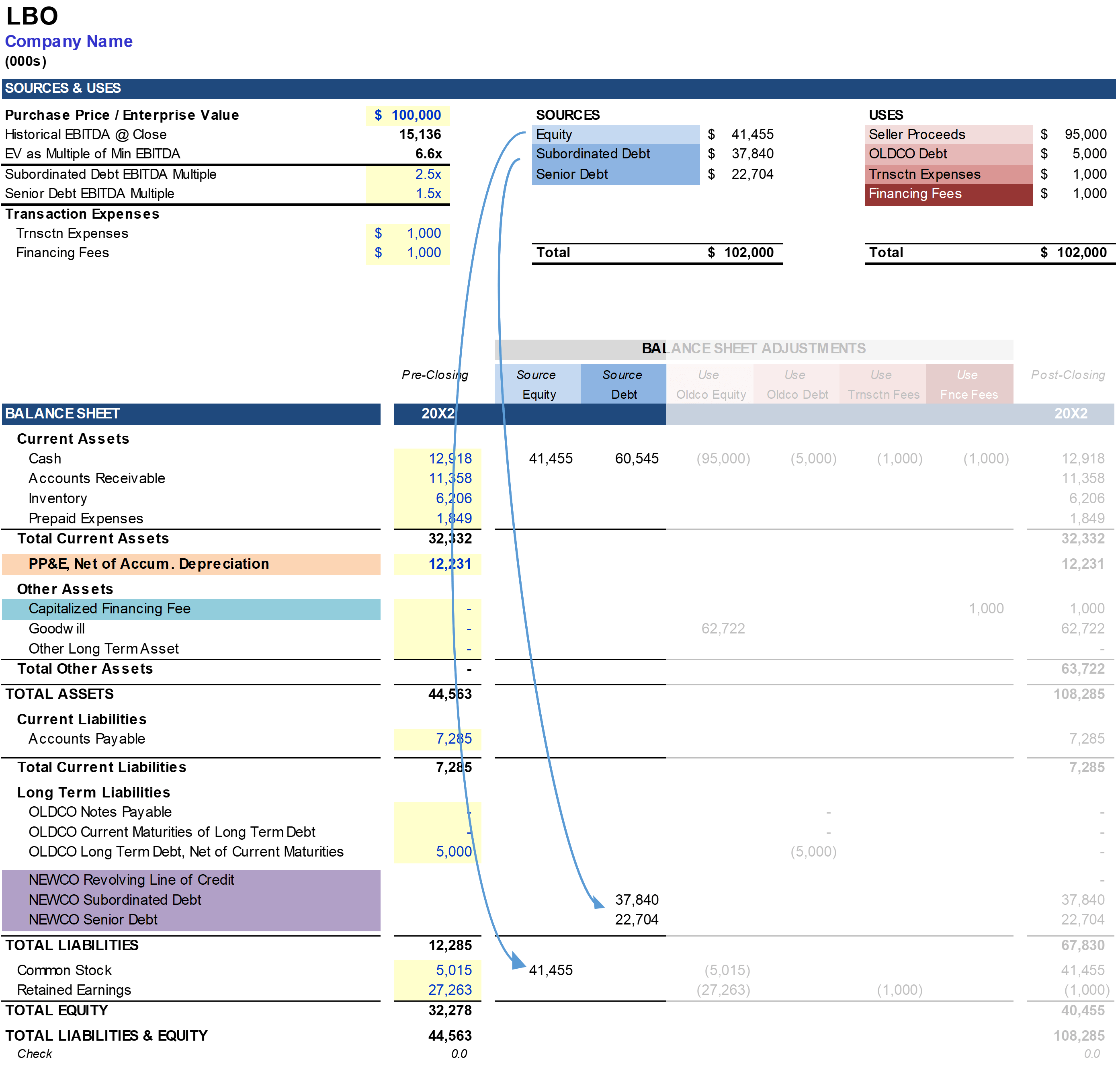Click post-closing TOTAL ASSETS 108,285
This screenshot has width=1120, height=1072.
(1079, 694)
